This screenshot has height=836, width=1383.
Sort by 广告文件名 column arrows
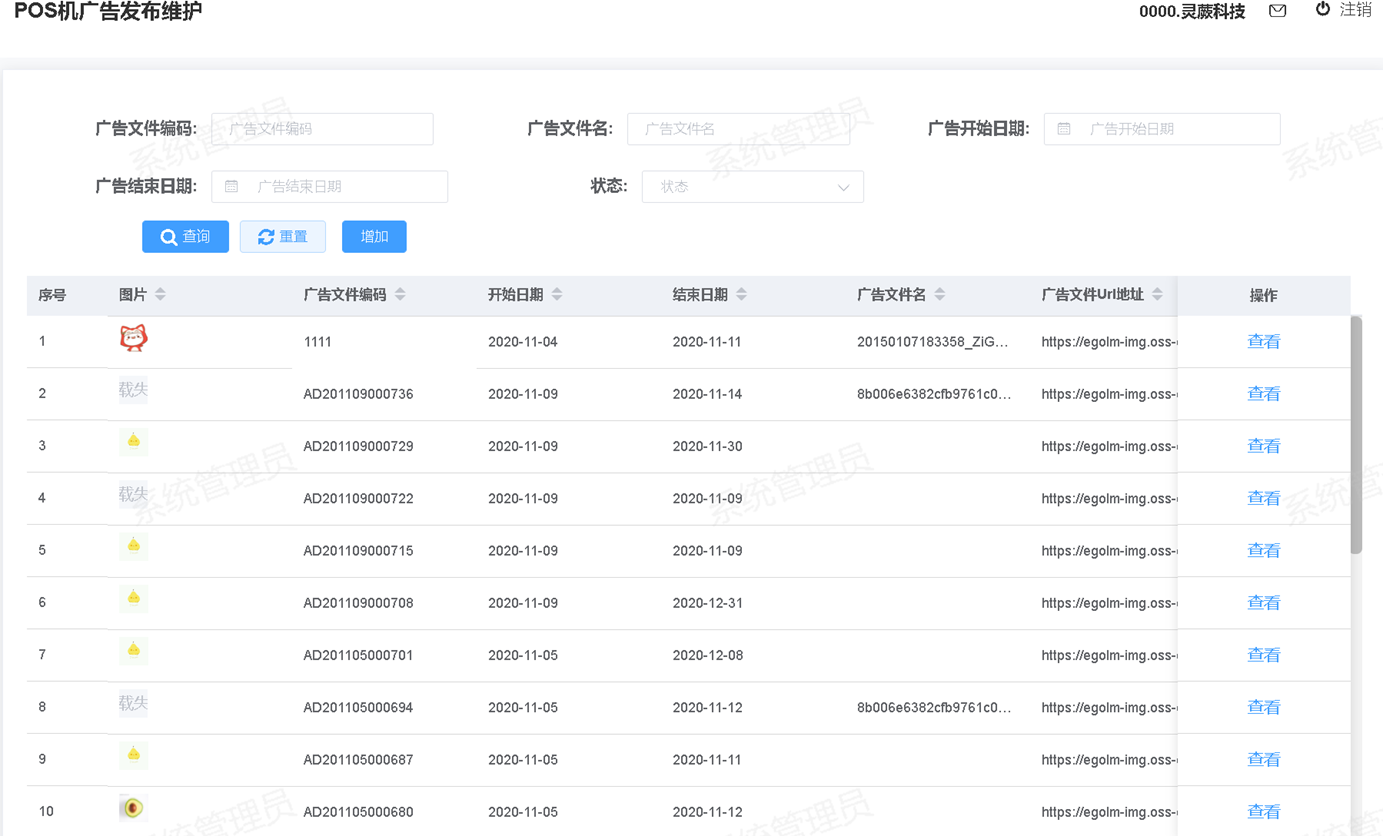(x=939, y=294)
